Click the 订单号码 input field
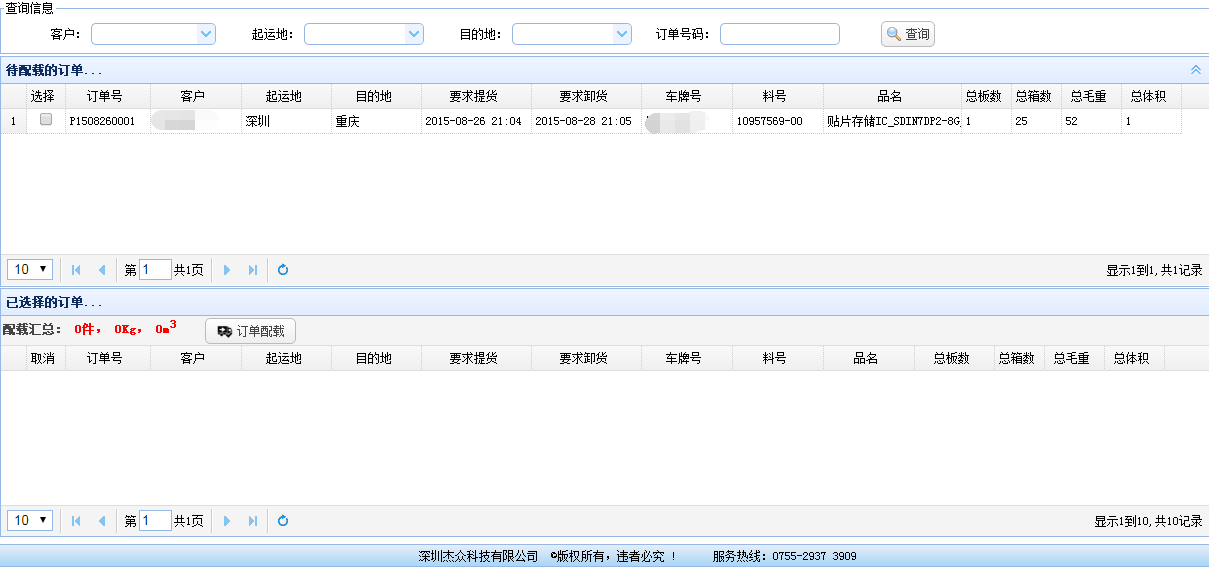 (779, 34)
